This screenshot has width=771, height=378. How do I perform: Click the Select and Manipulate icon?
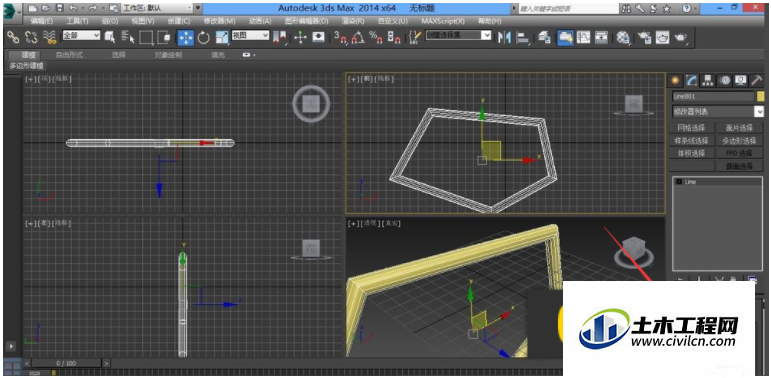pos(300,37)
